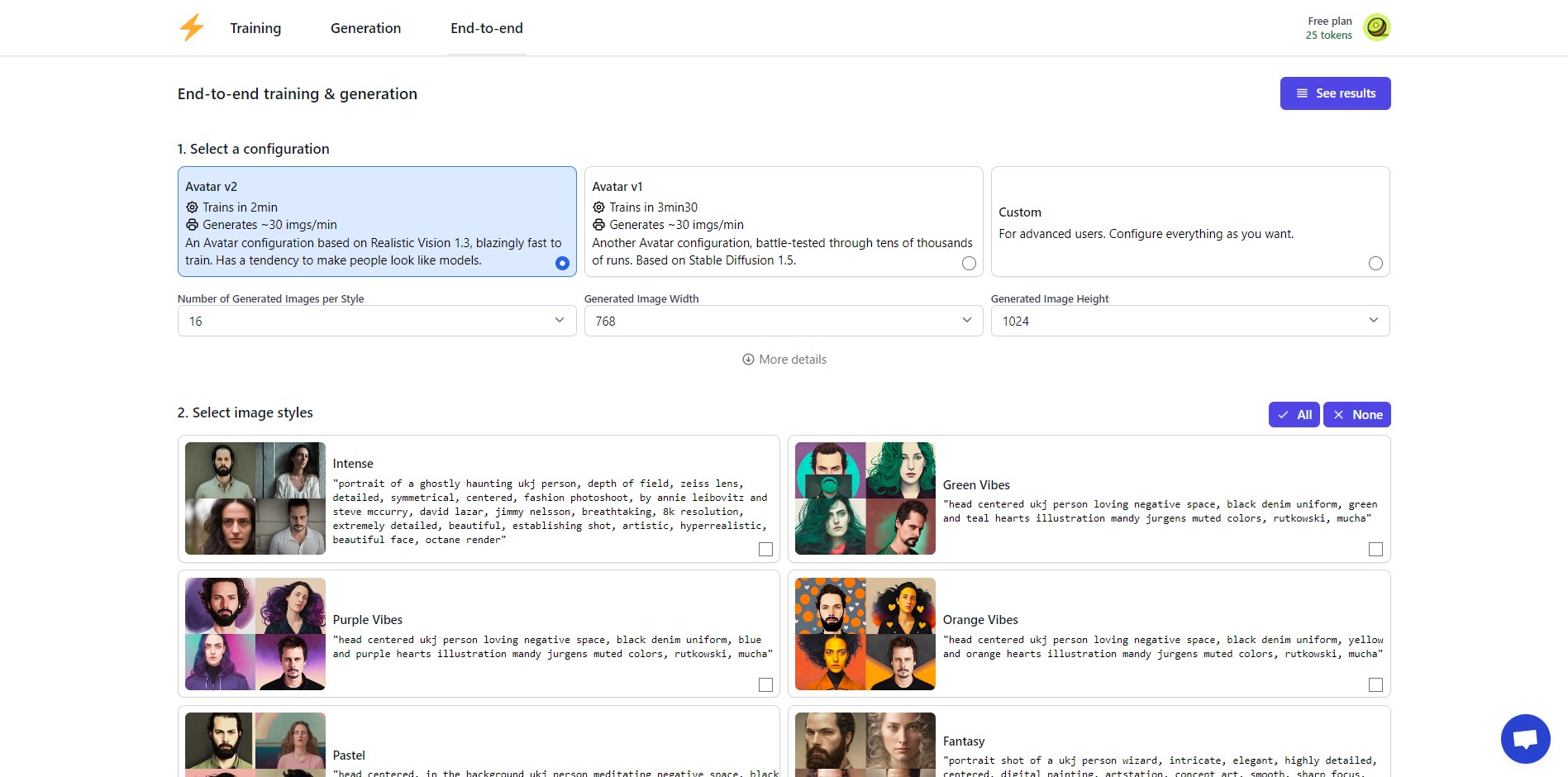Click the 'Trains in 3min30' text
Image resolution: width=1568 pixels, height=777 pixels.
click(653, 207)
